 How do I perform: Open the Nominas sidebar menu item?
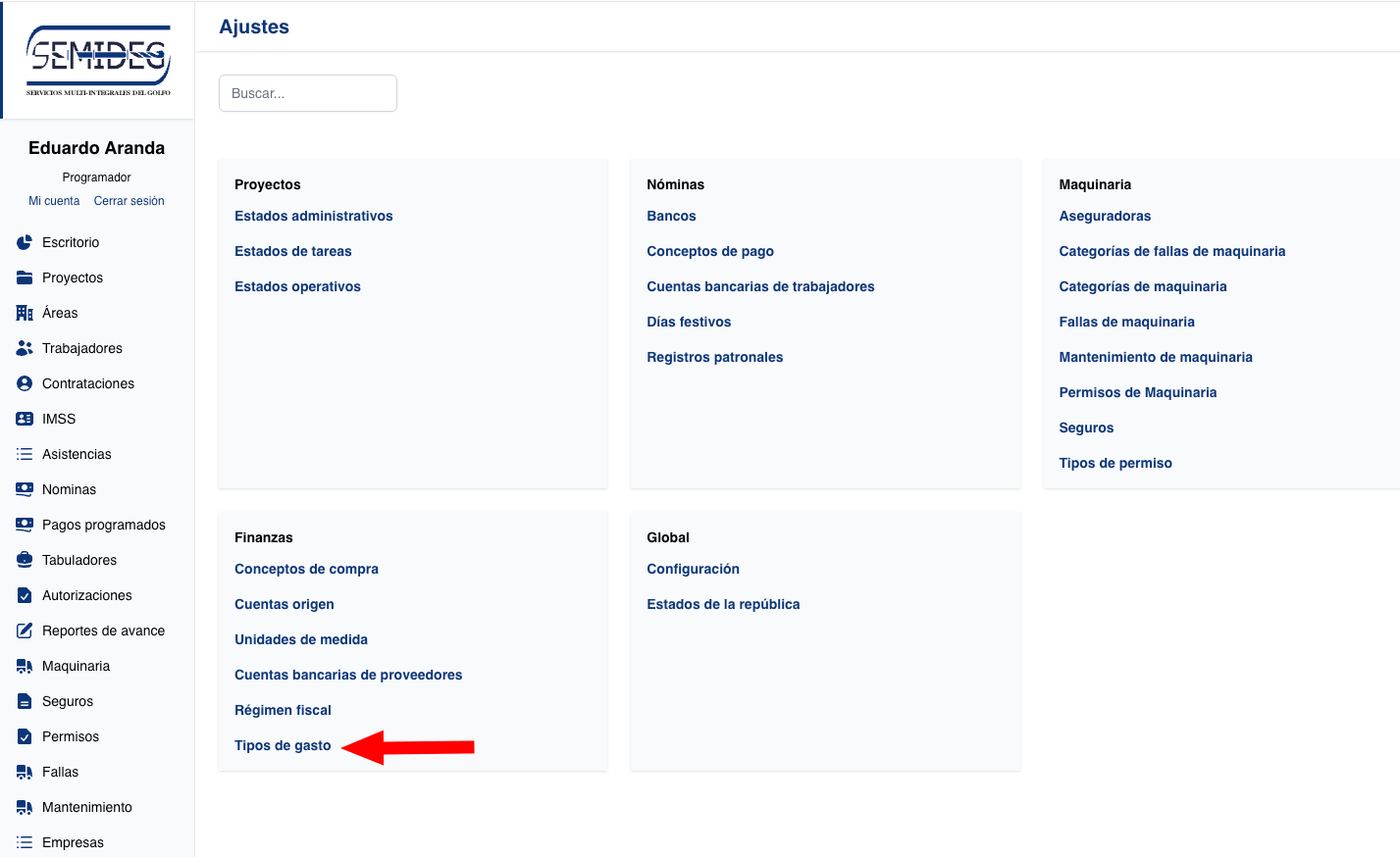coord(69,489)
